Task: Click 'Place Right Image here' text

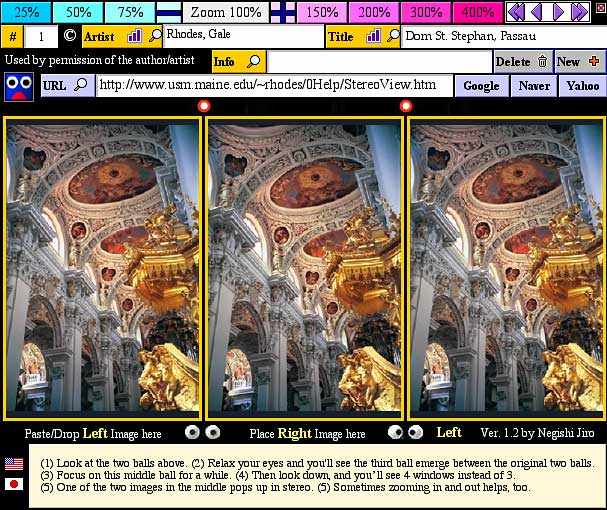Action: coord(307,433)
